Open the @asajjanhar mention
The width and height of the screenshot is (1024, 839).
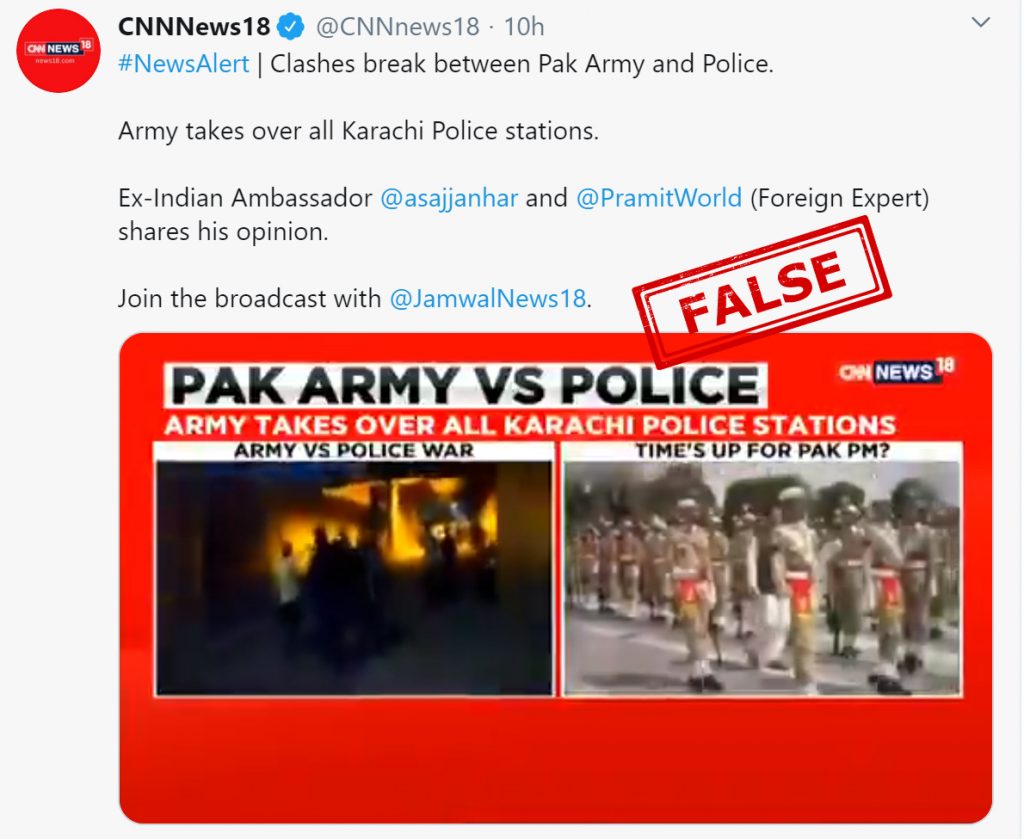(x=449, y=198)
